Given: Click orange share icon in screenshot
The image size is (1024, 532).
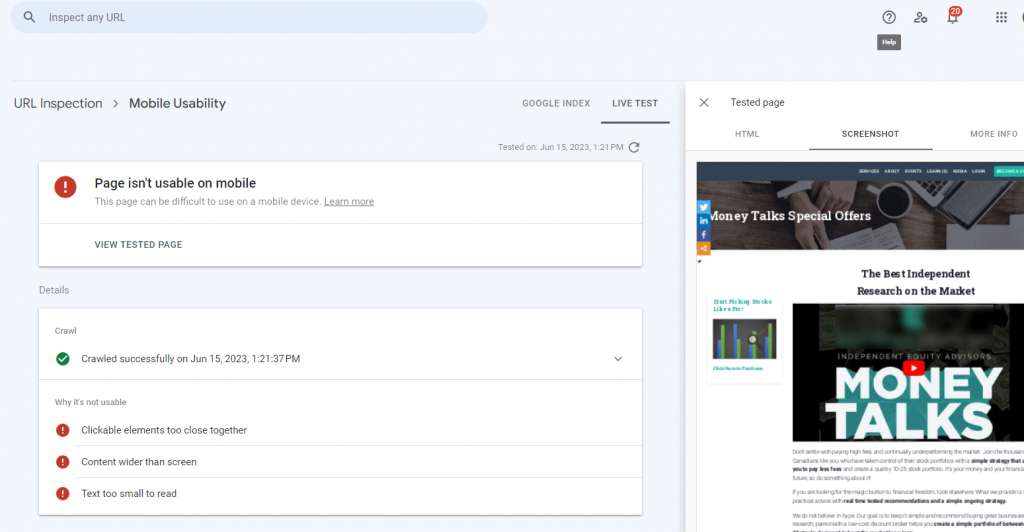Looking at the screenshot, I should coord(703,248).
